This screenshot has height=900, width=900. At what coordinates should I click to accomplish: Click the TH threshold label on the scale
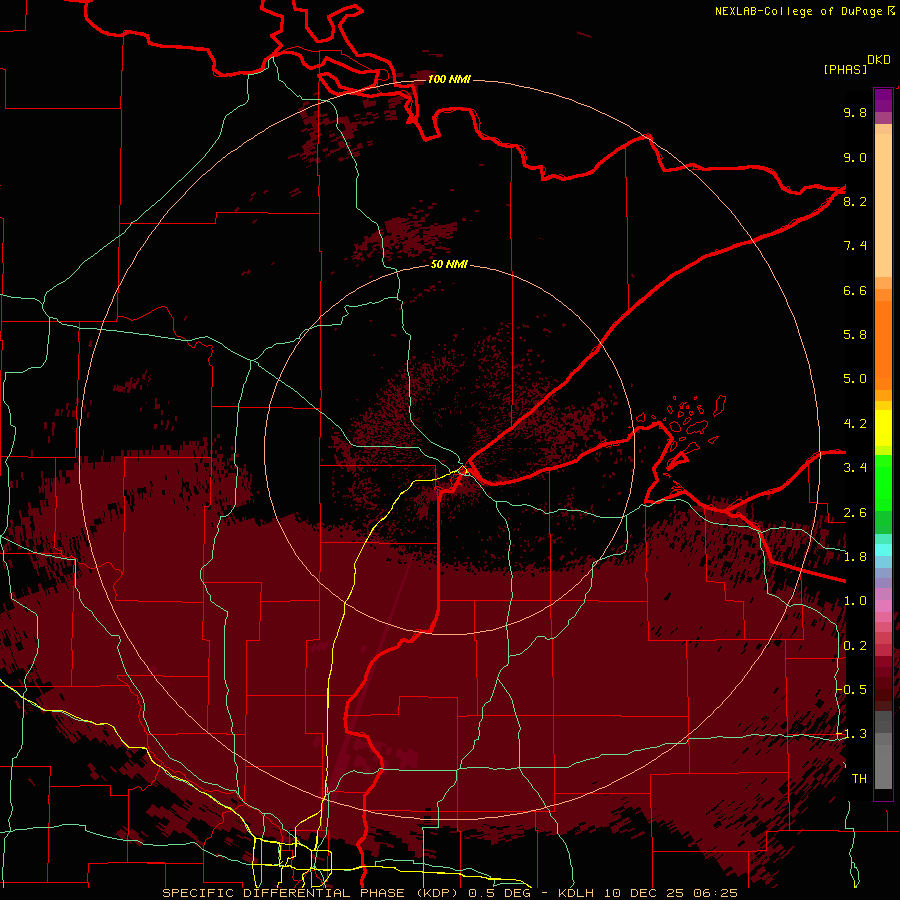pyautogui.click(x=859, y=779)
